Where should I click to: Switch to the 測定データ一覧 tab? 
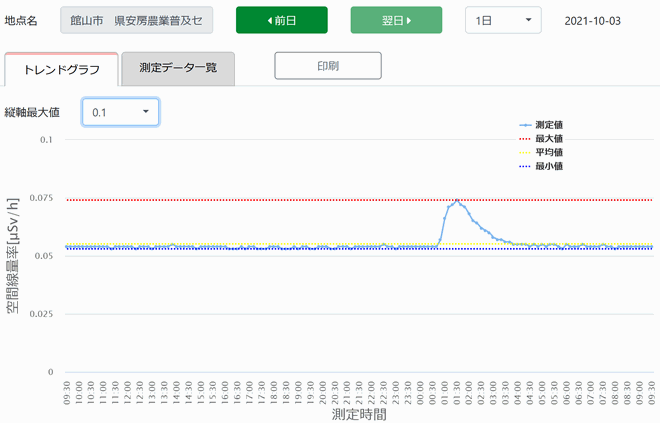(178, 68)
